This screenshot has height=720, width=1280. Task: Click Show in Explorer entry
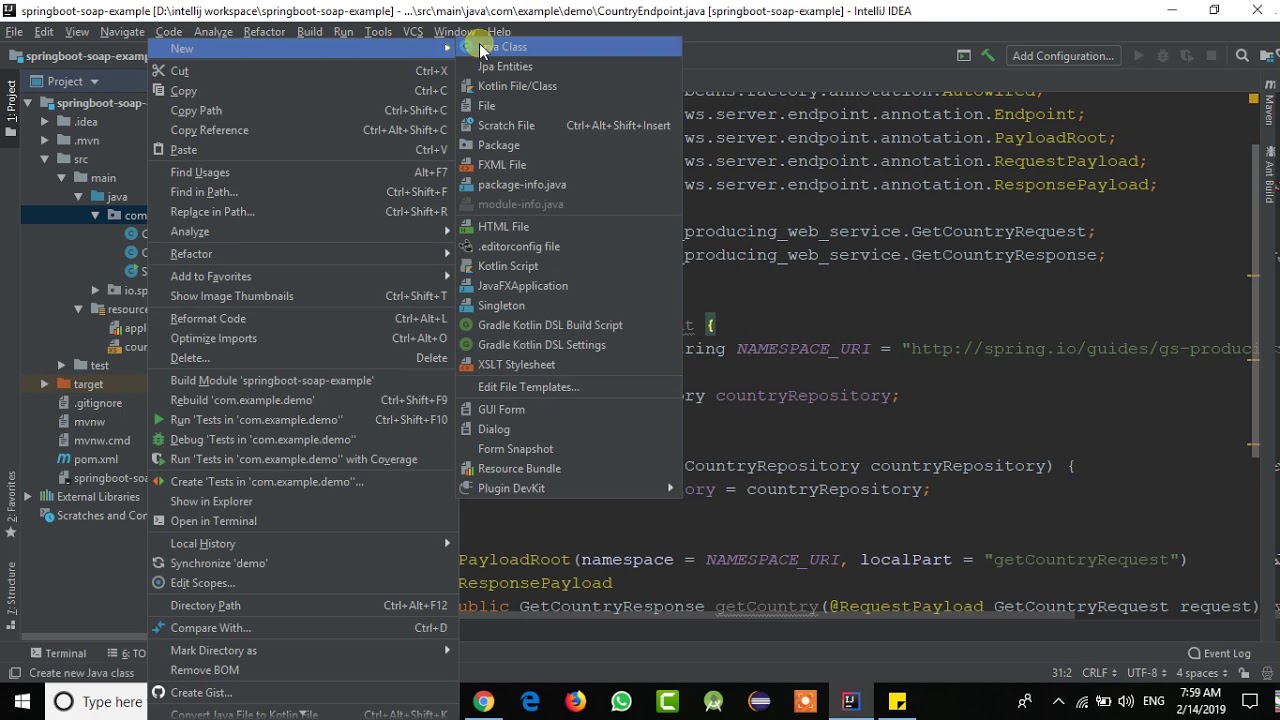click(x=303, y=502)
